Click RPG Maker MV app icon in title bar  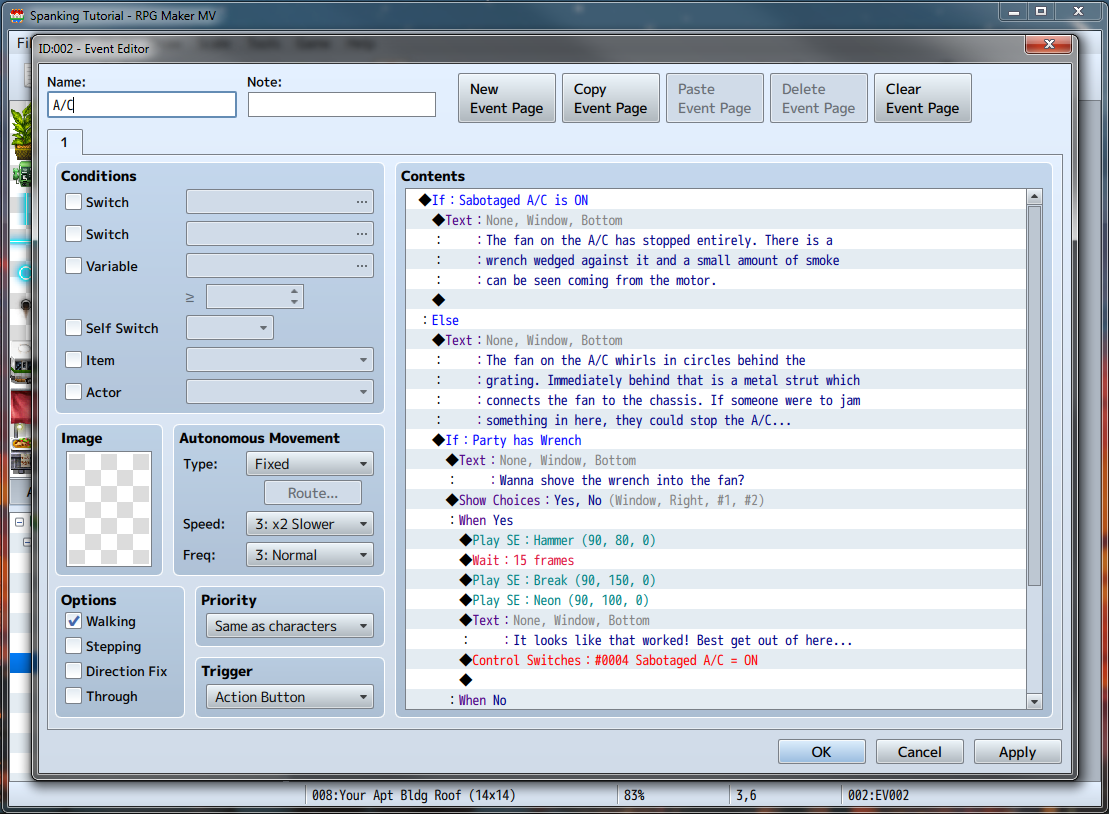[x=17, y=15]
